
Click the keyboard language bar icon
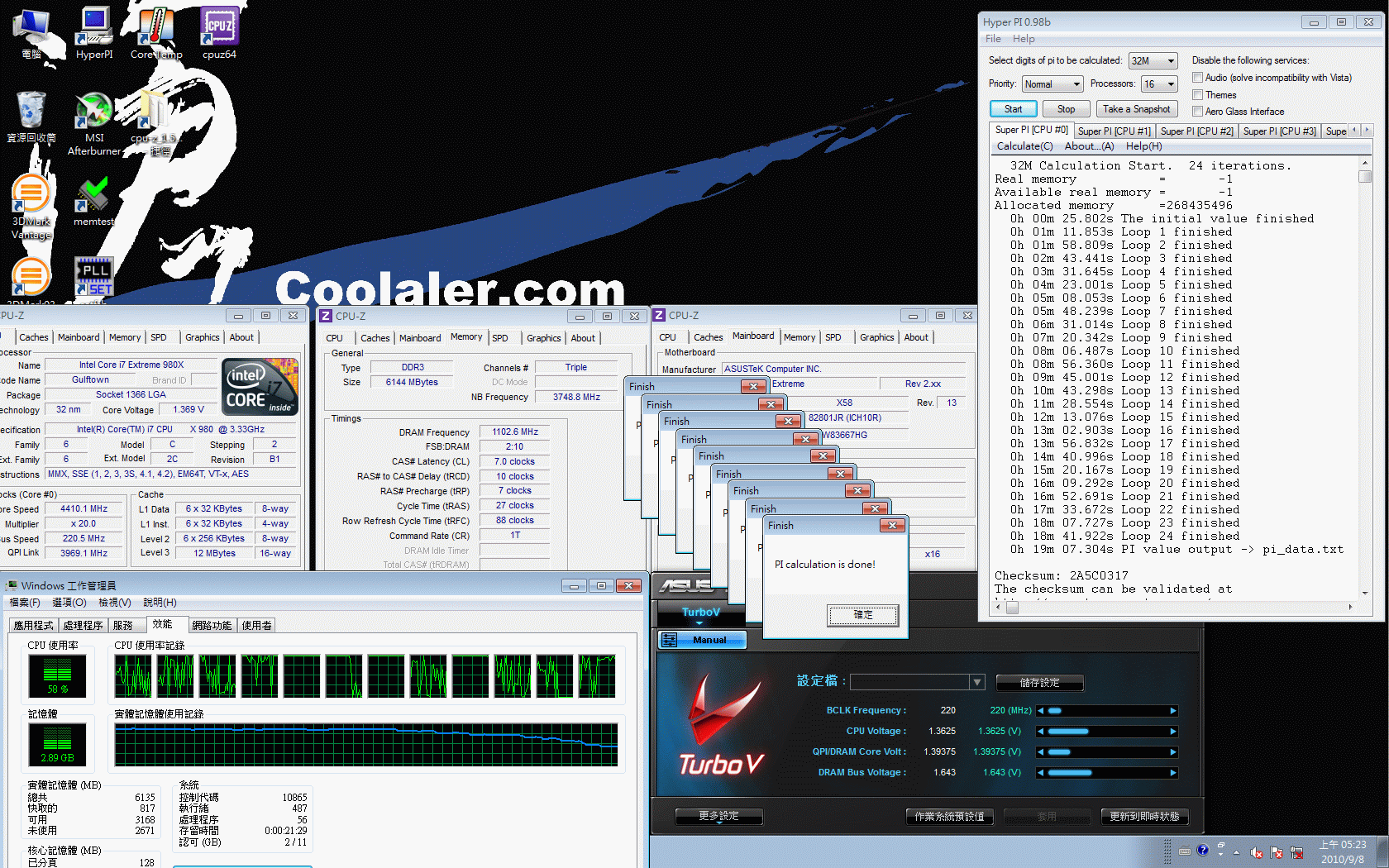[x=1185, y=851]
